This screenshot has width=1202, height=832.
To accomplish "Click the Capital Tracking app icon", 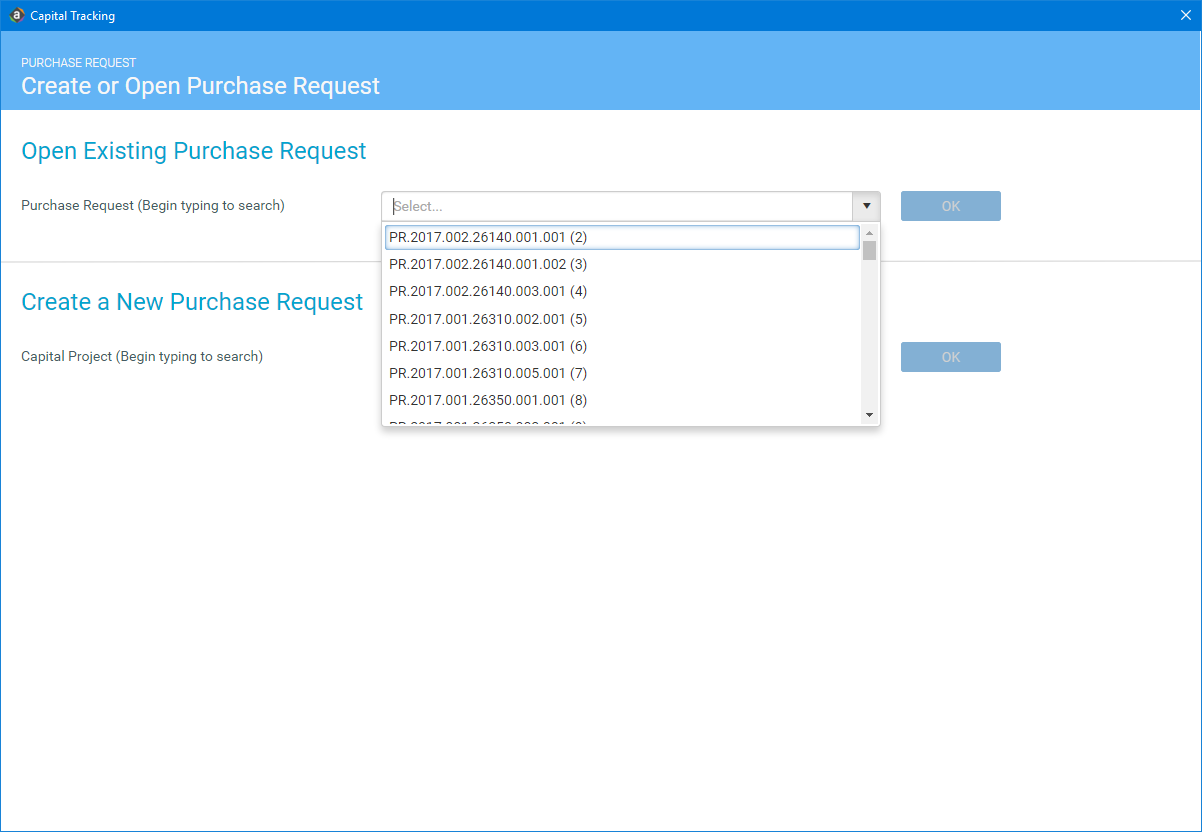I will (x=16, y=15).
